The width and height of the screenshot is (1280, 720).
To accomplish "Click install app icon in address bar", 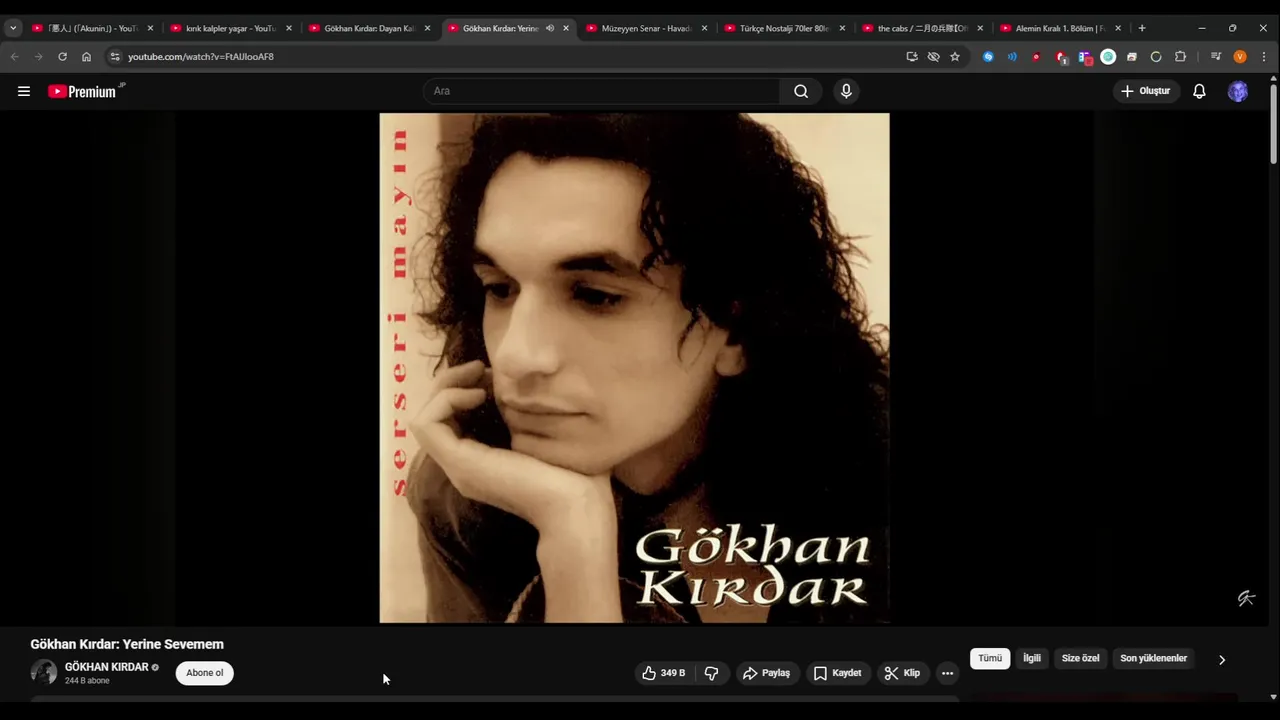I will click(912, 57).
